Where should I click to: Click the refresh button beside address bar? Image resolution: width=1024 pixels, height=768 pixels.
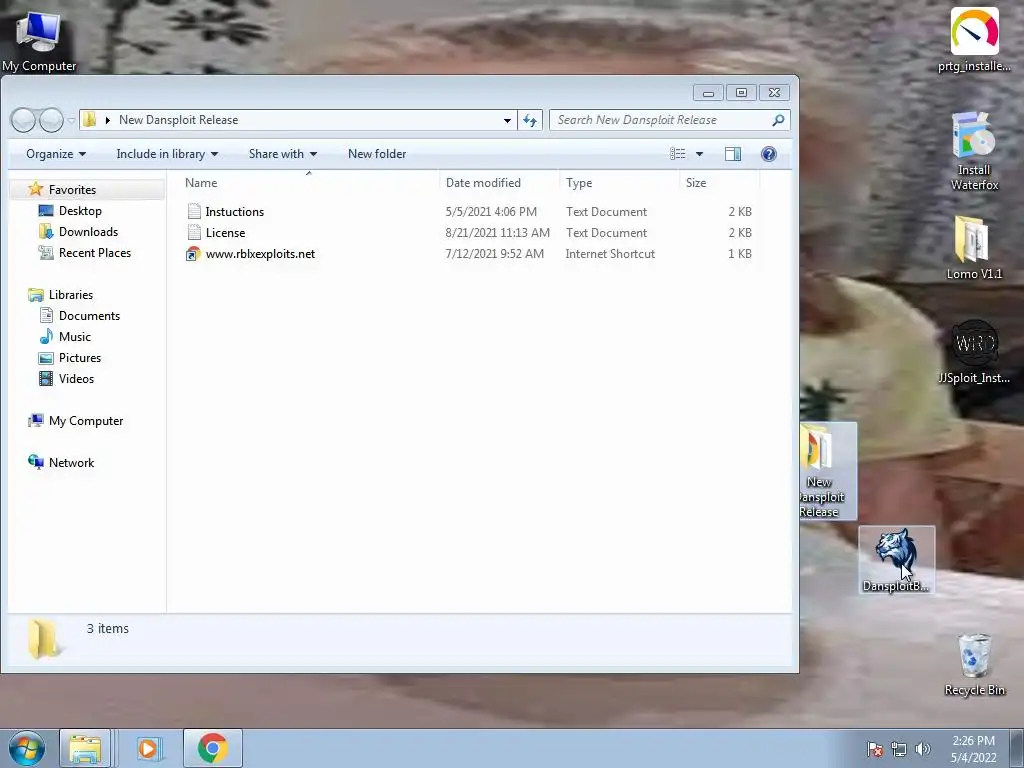[x=530, y=120]
